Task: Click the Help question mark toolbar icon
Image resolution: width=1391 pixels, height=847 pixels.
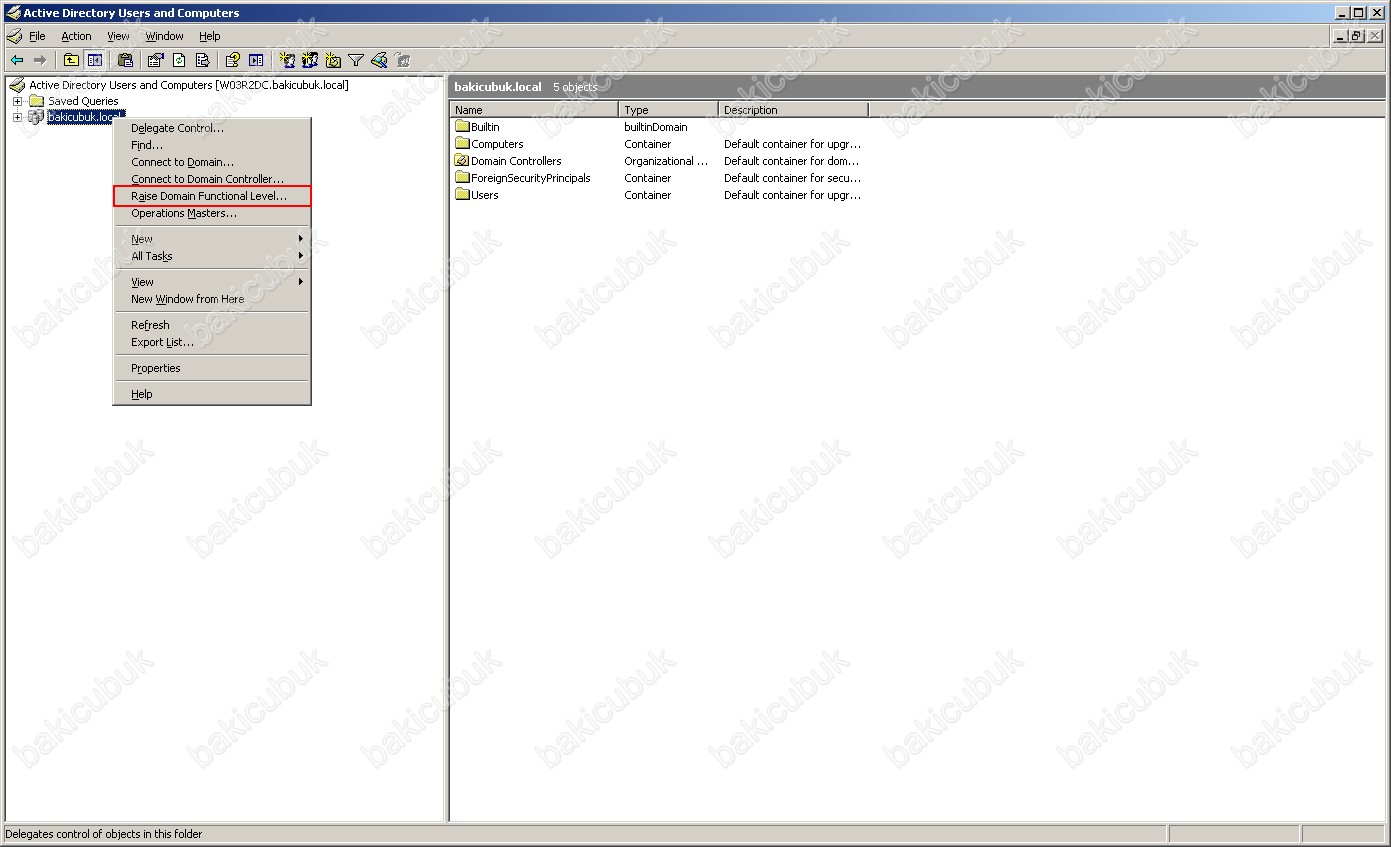Action: coord(233,60)
